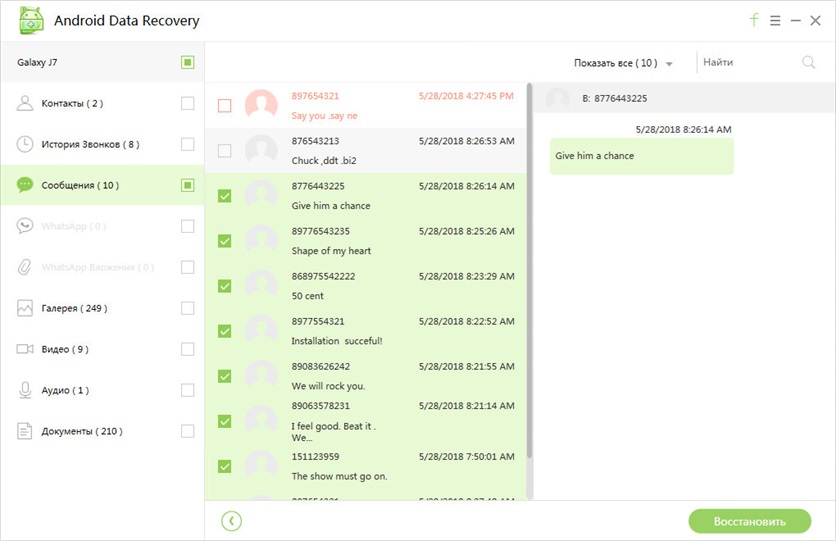Enable the Аудио checkbox

click(188, 390)
